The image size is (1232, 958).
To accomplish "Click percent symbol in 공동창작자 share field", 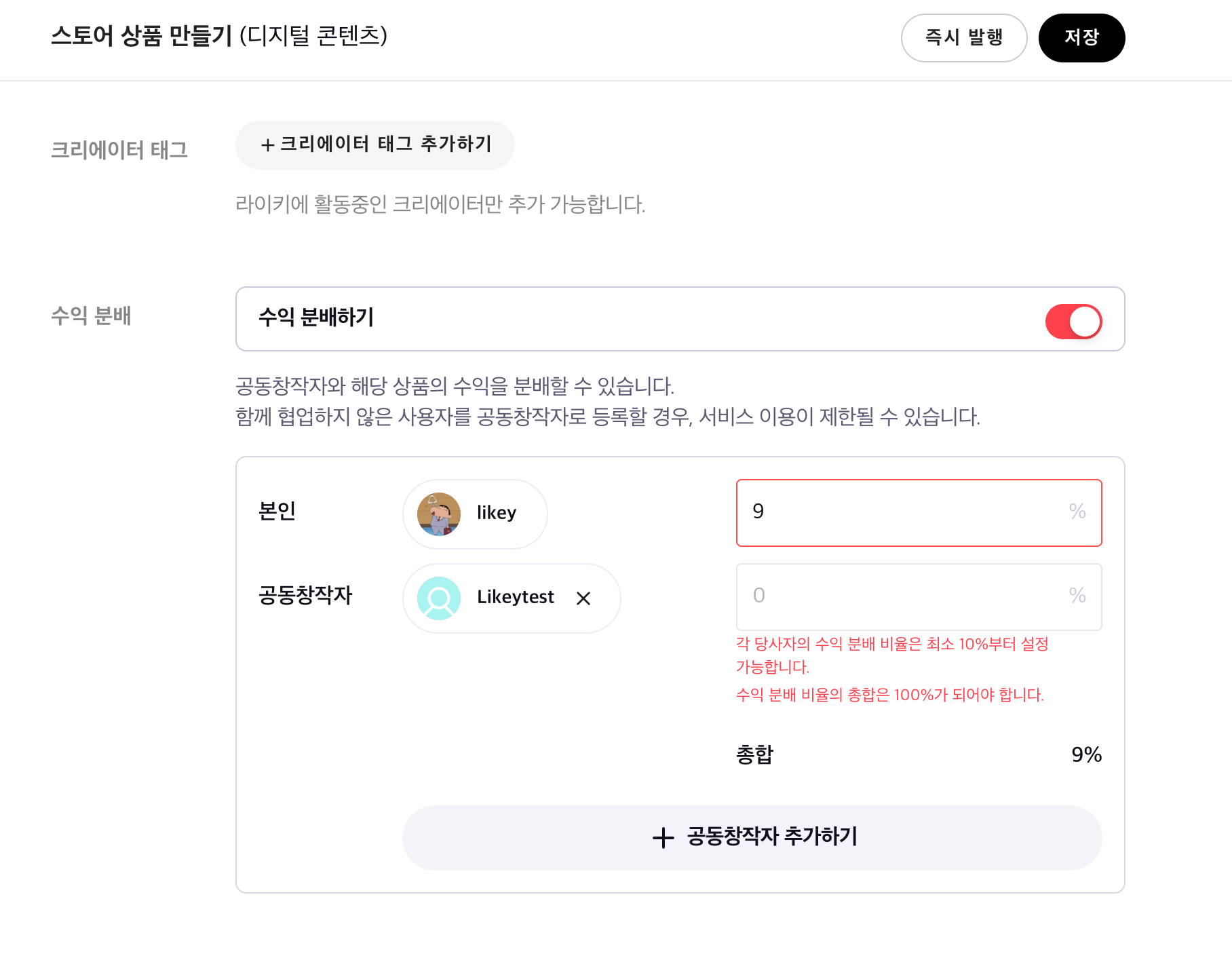I will [1077, 596].
